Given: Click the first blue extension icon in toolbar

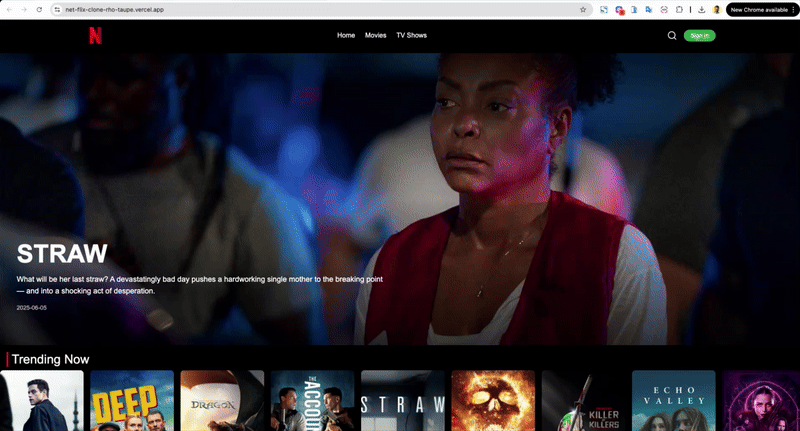Looking at the screenshot, I should [604, 10].
